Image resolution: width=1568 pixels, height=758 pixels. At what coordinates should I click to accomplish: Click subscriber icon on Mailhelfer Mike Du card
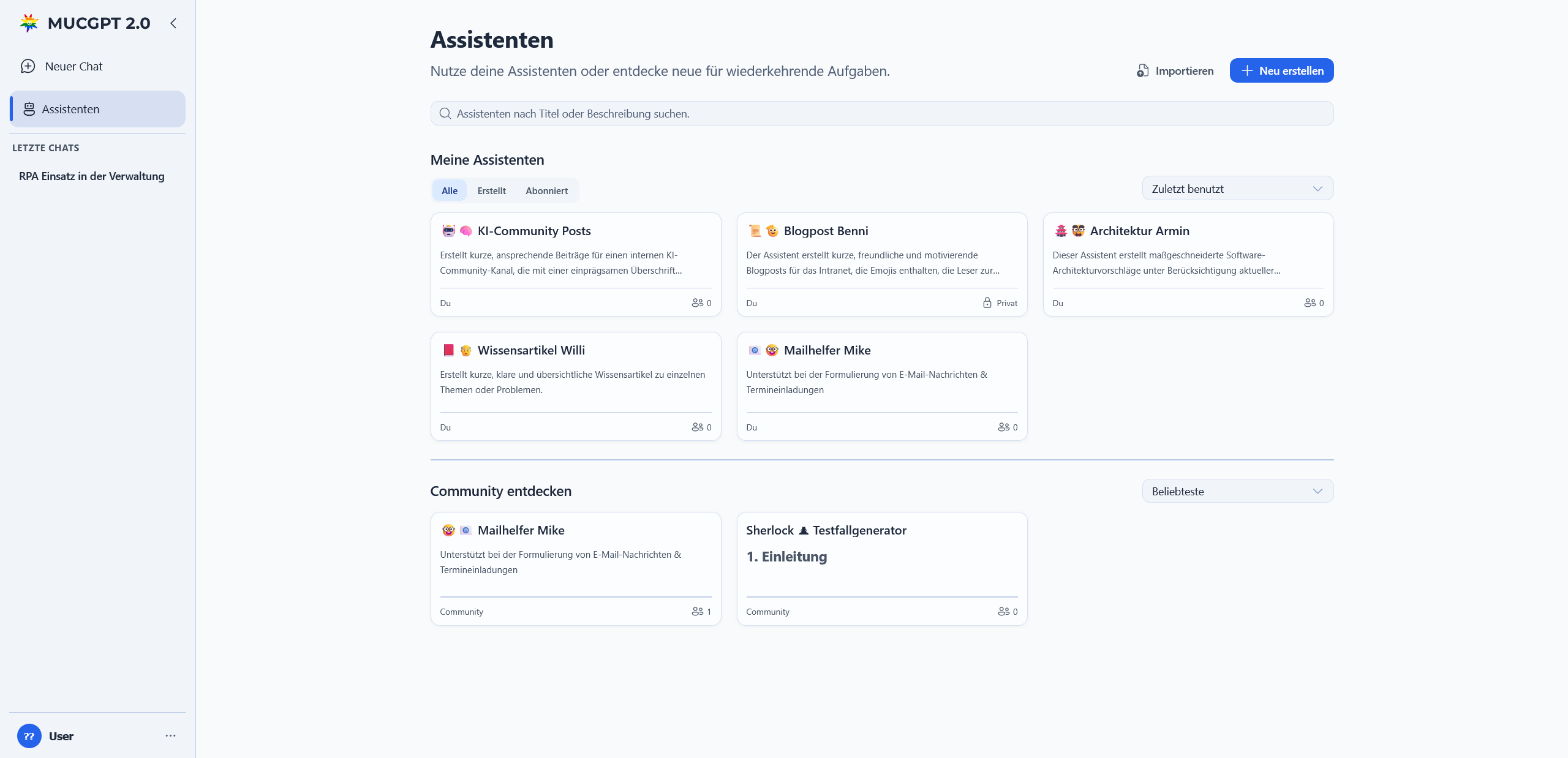click(x=1003, y=427)
